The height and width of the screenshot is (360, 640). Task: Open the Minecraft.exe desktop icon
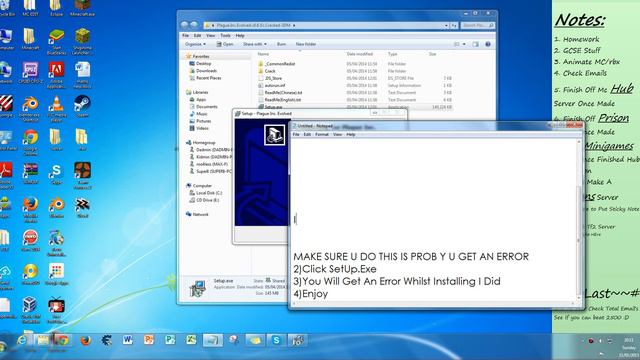[x=82, y=7]
